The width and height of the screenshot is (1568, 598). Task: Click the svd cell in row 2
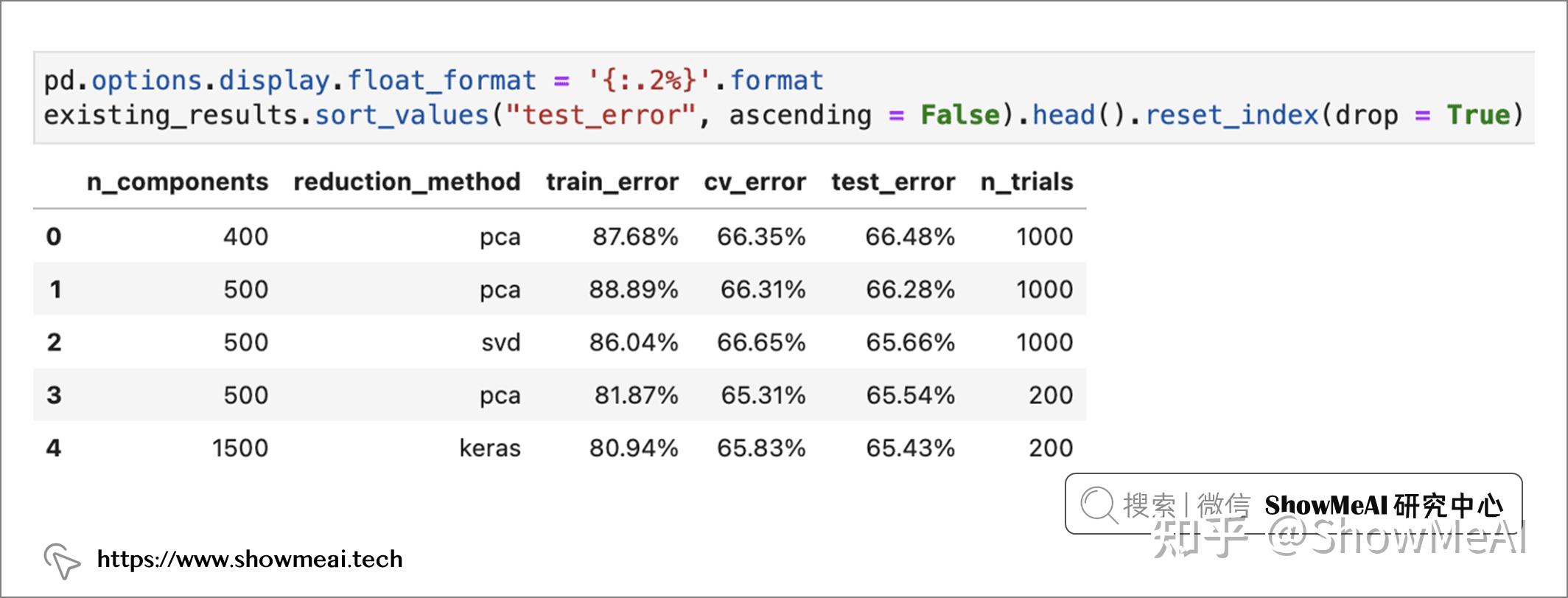(x=501, y=343)
